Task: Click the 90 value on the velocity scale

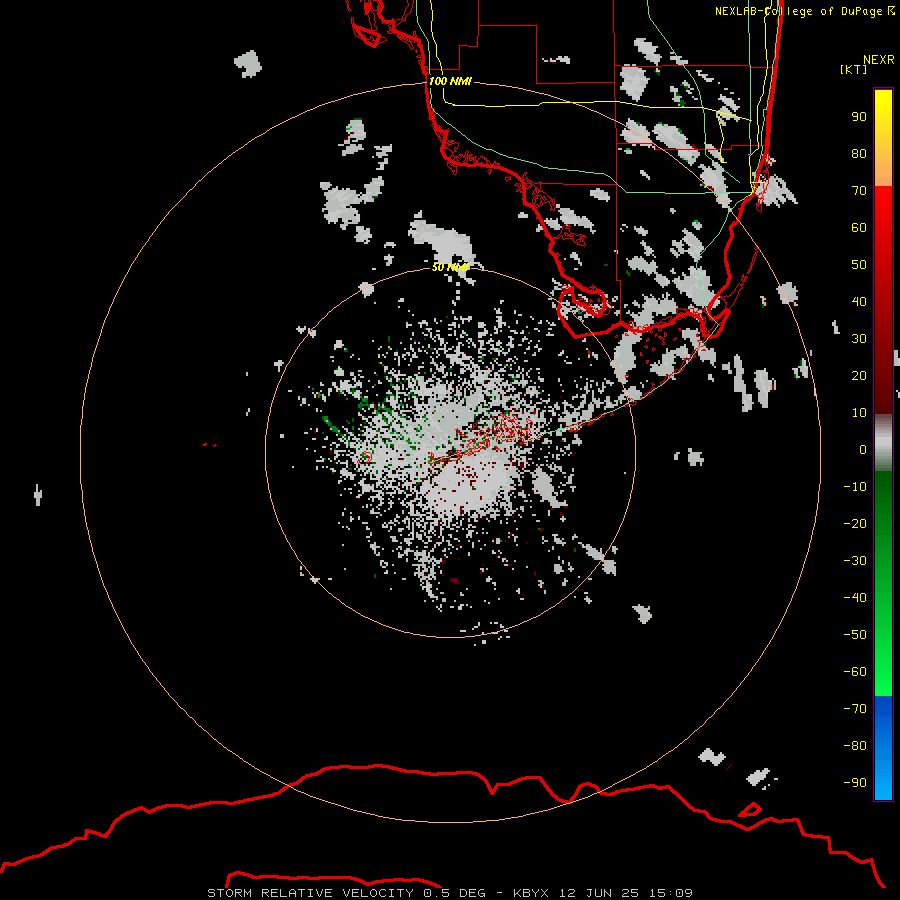Action: (x=859, y=117)
